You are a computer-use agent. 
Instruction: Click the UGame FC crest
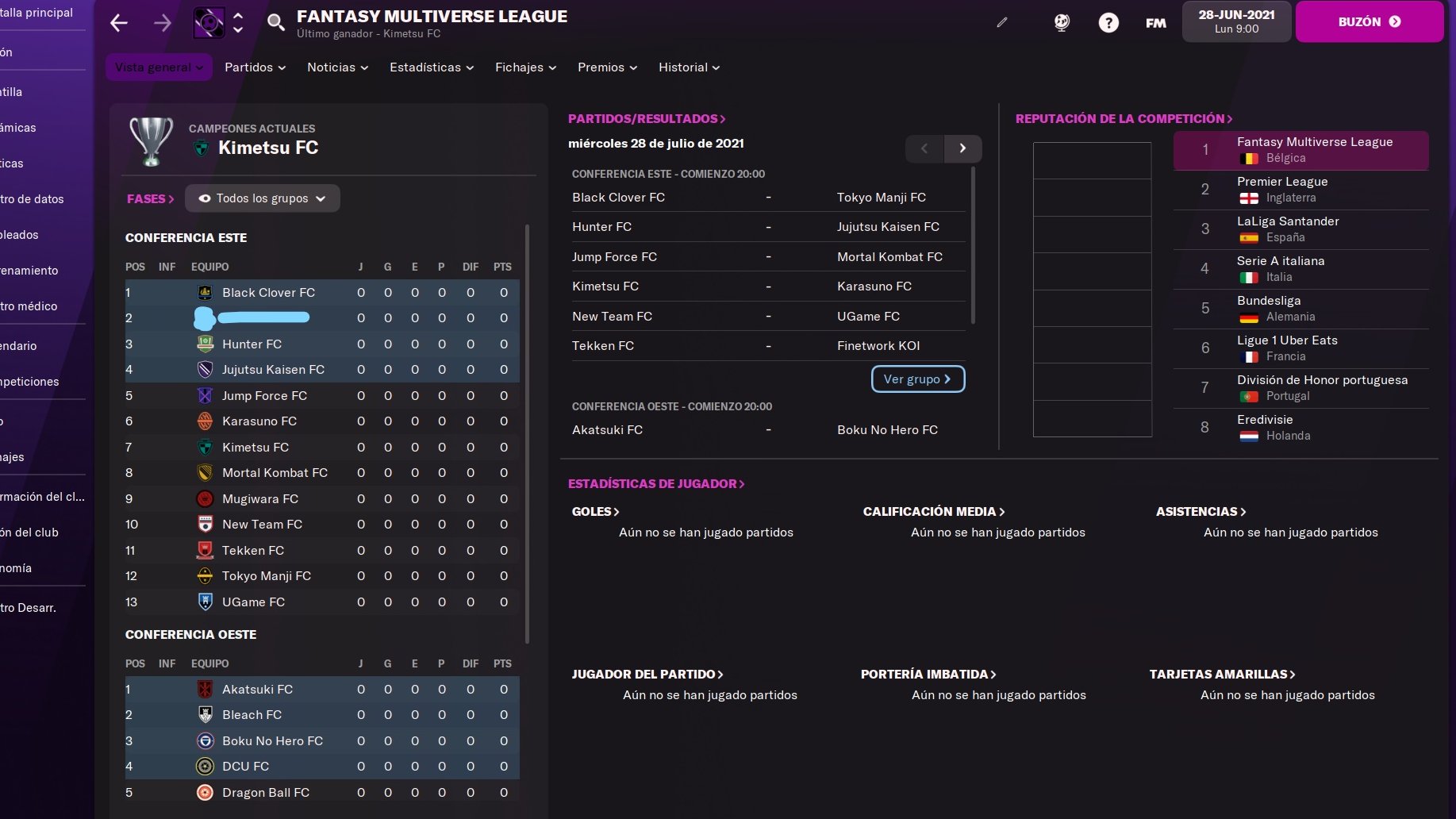click(205, 602)
